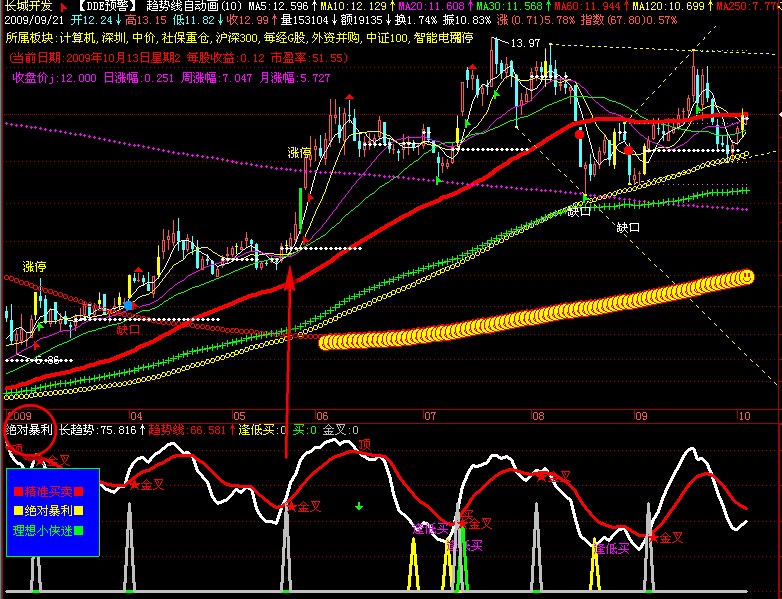
Task: Jump to month 04 on the time axis
Action: tap(136, 416)
